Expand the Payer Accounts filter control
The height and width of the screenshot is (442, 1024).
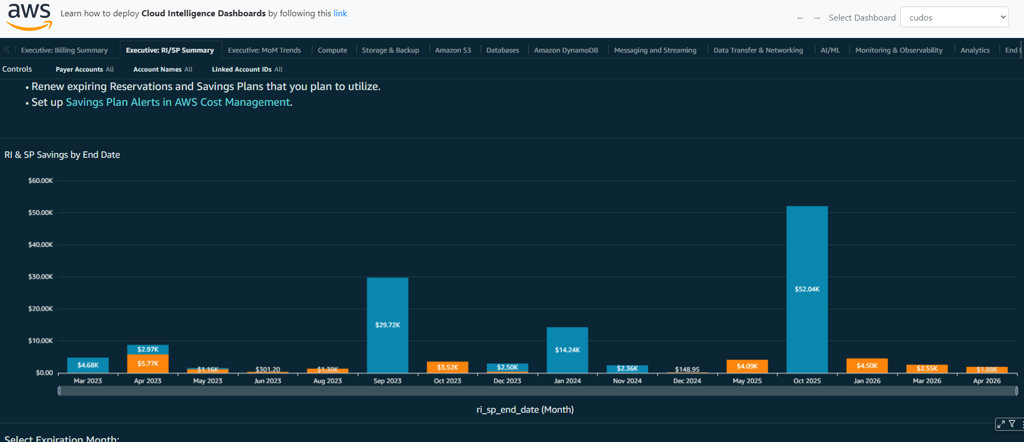pyautogui.click(x=84, y=70)
